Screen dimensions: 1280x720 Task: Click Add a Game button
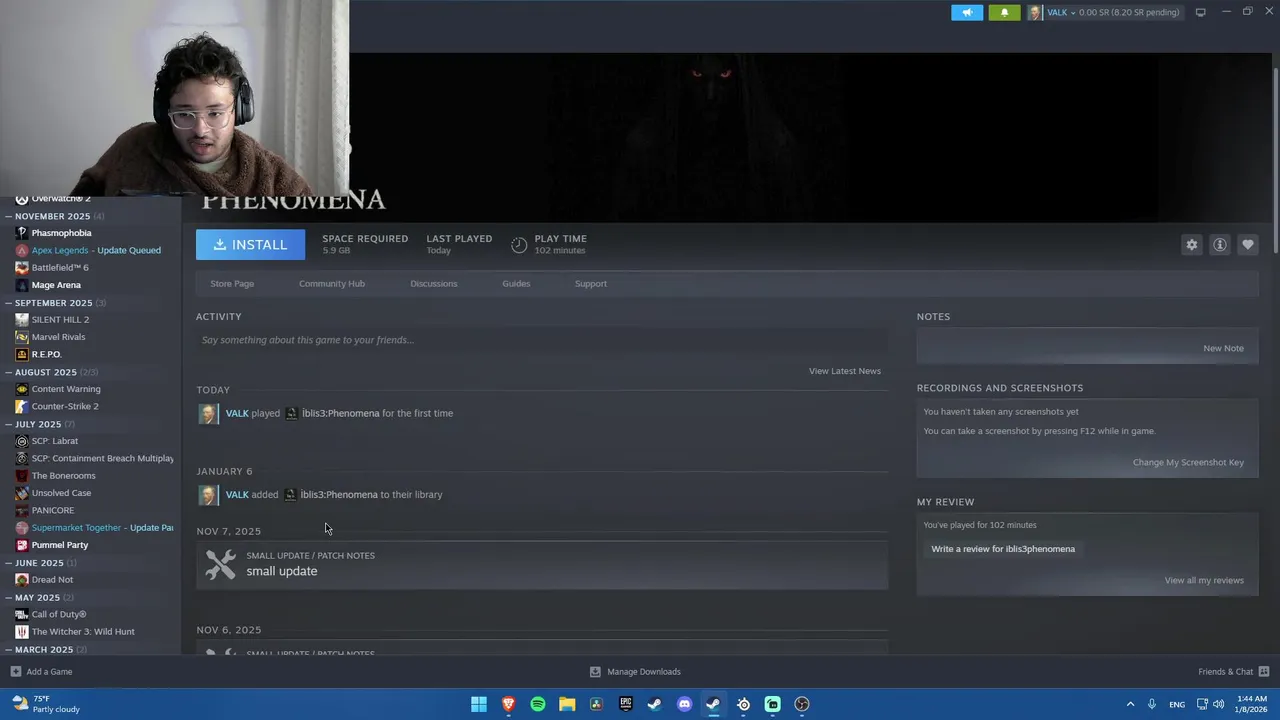click(x=41, y=672)
